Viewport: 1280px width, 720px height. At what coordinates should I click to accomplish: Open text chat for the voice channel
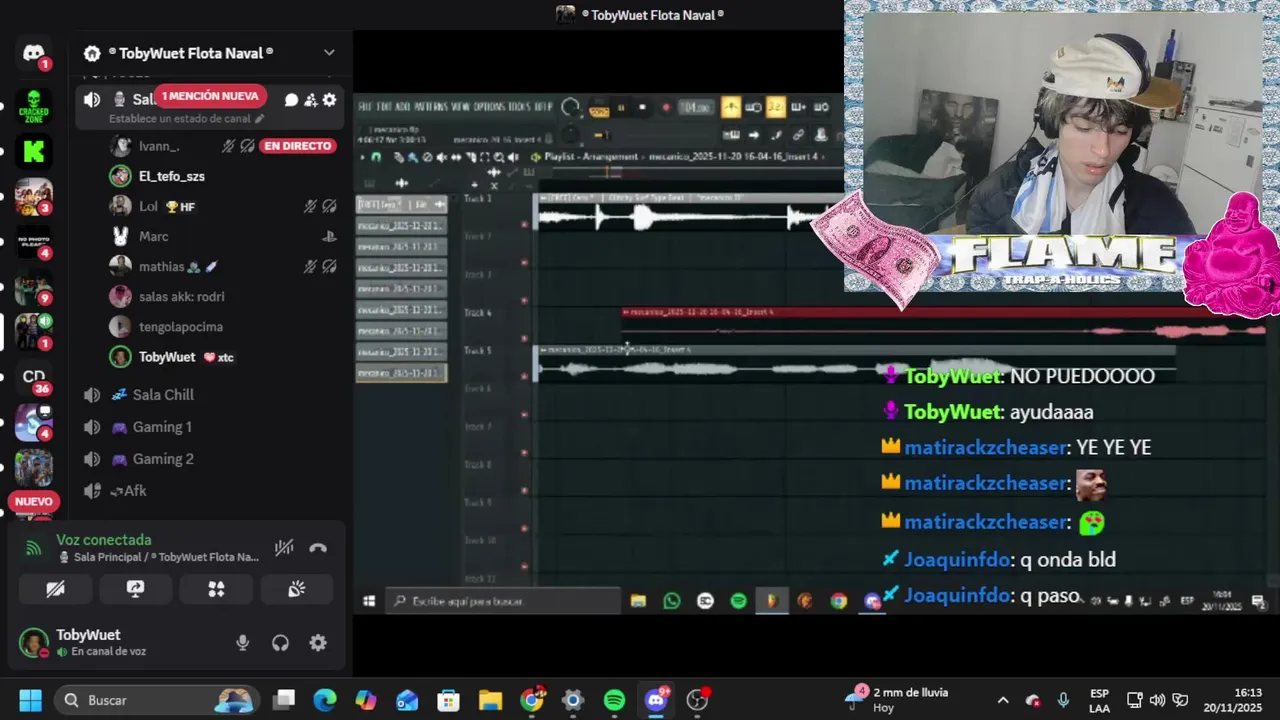(291, 100)
